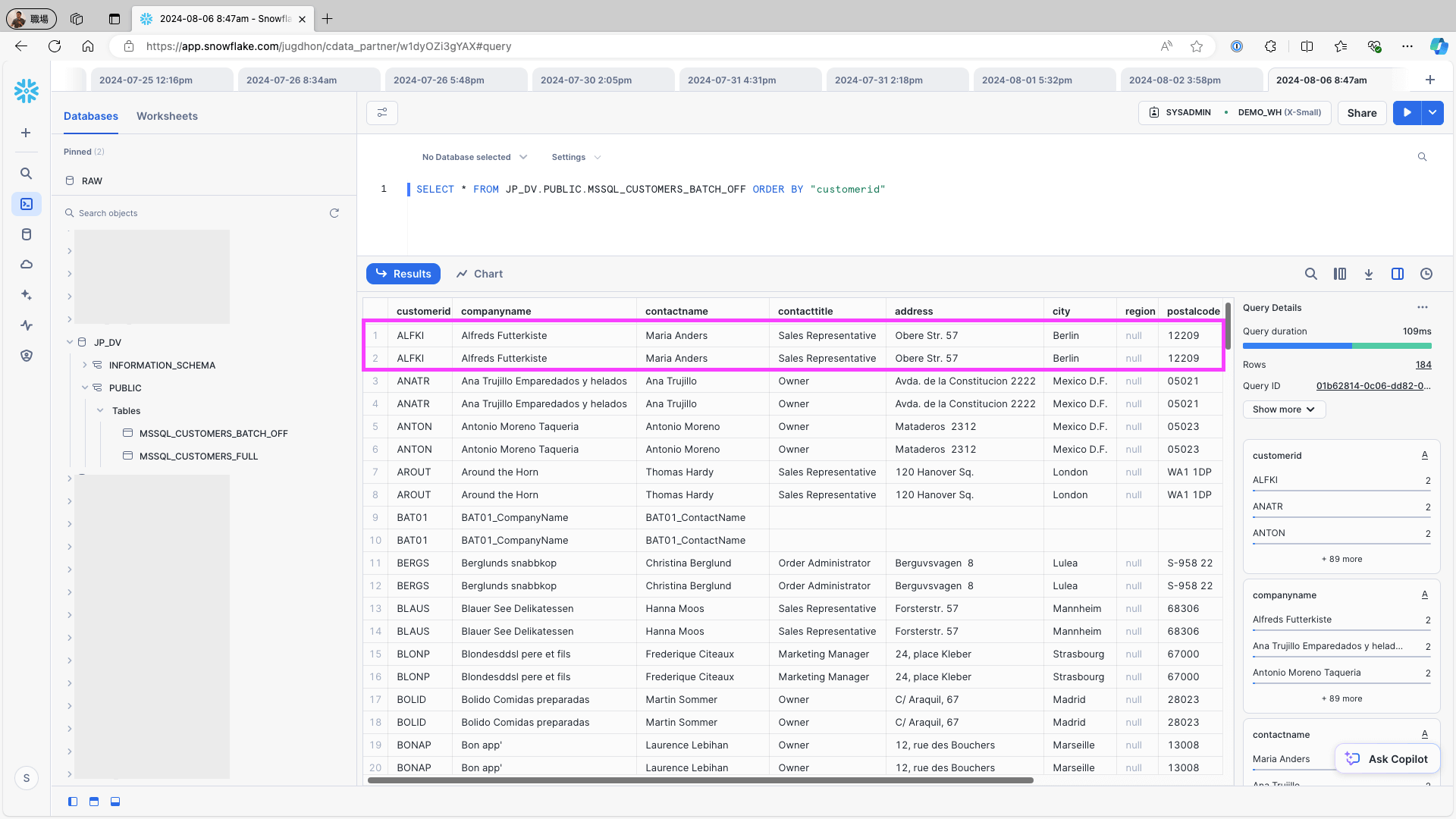Open the No Database selected dropdown
Screen dimensions: 1456x819
[474, 157]
